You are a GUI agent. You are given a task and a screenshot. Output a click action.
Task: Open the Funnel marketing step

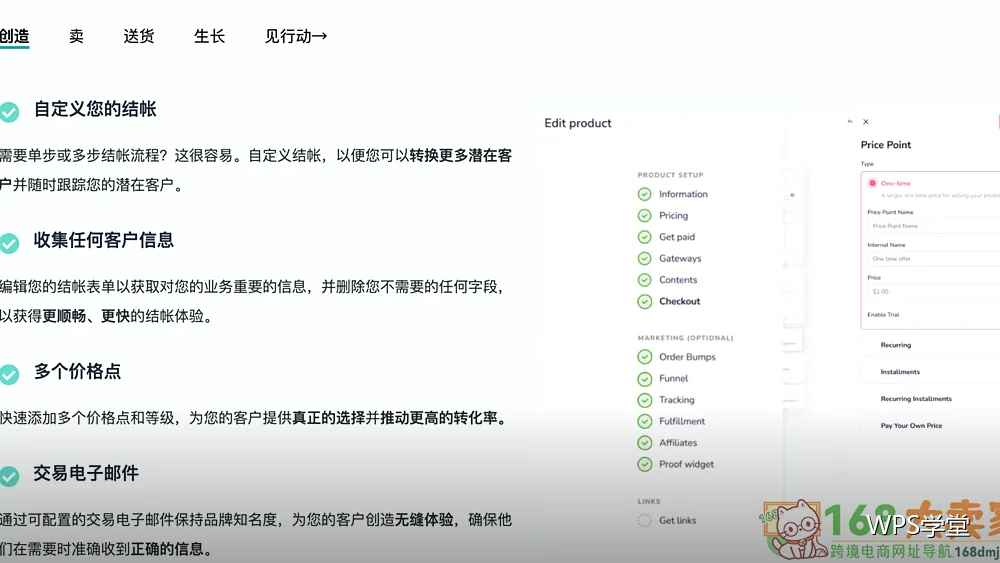pos(673,379)
